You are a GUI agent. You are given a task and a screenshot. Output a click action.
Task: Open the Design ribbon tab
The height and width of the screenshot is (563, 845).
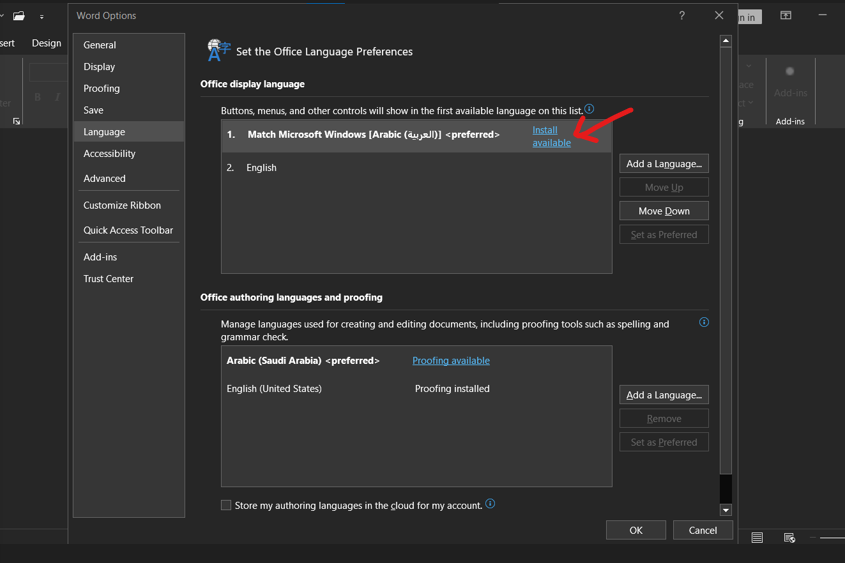coord(46,43)
